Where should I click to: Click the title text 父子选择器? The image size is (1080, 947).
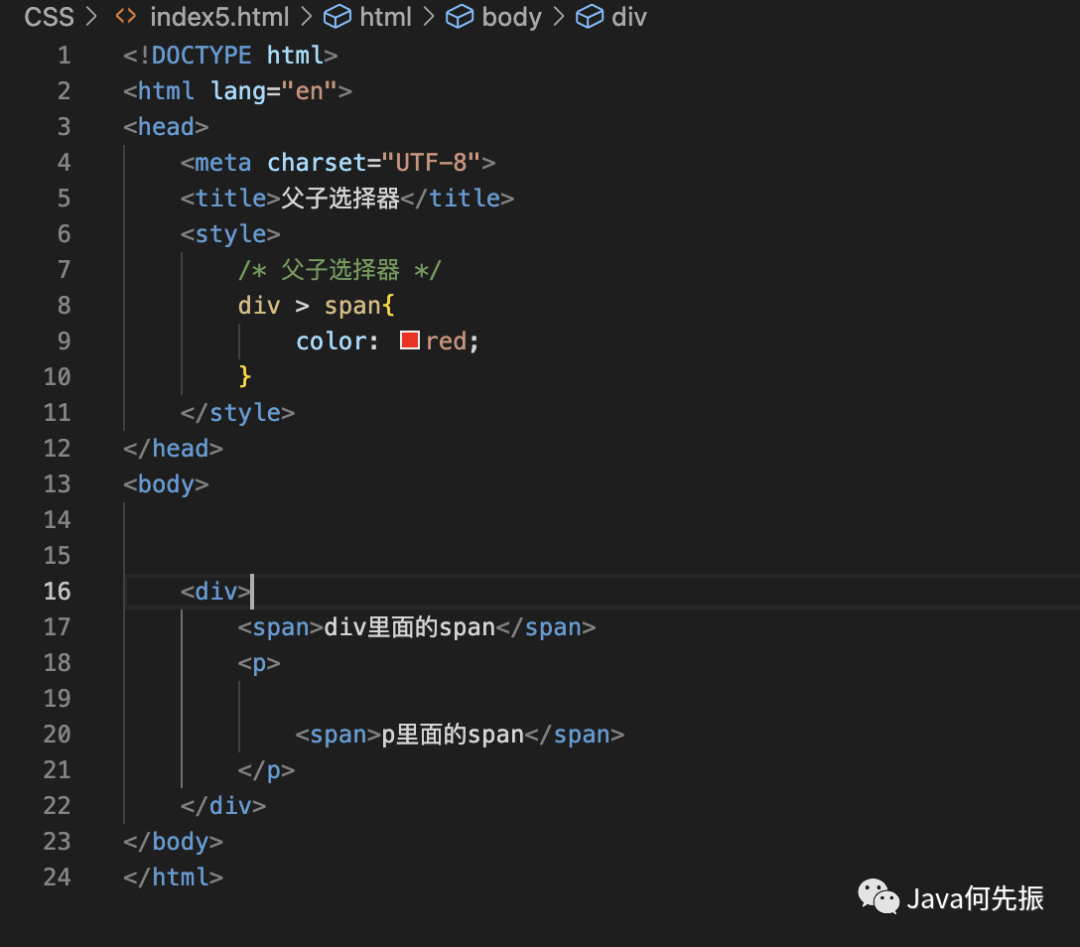pos(340,198)
